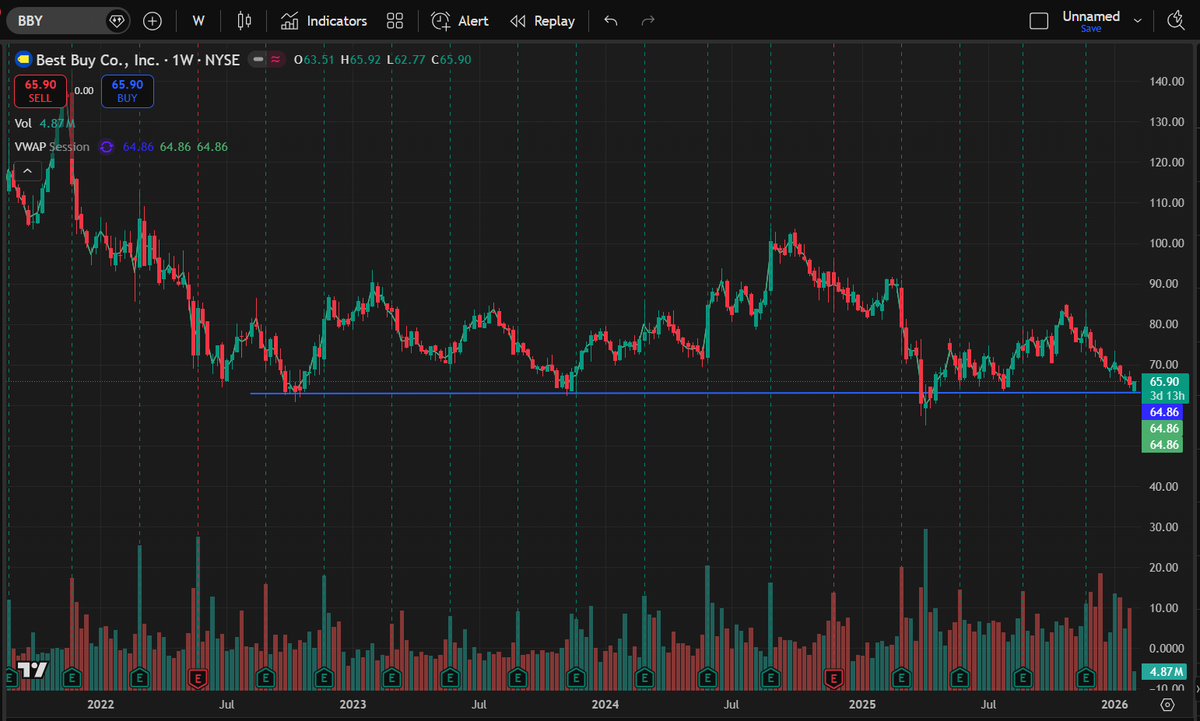Image resolution: width=1200 pixels, height=721 pixels.
Task: Click the 0.00 spread value between buttons
Action: (84, 91)
